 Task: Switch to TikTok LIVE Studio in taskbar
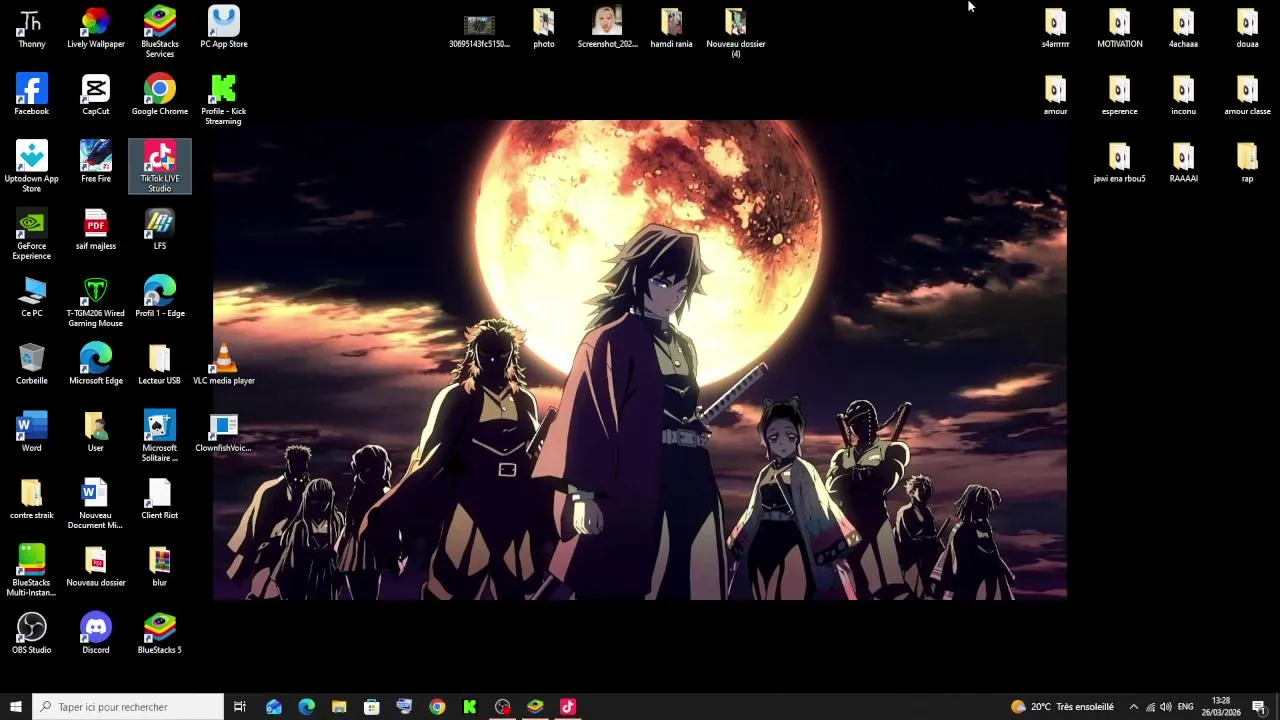(x=568, y=707)
